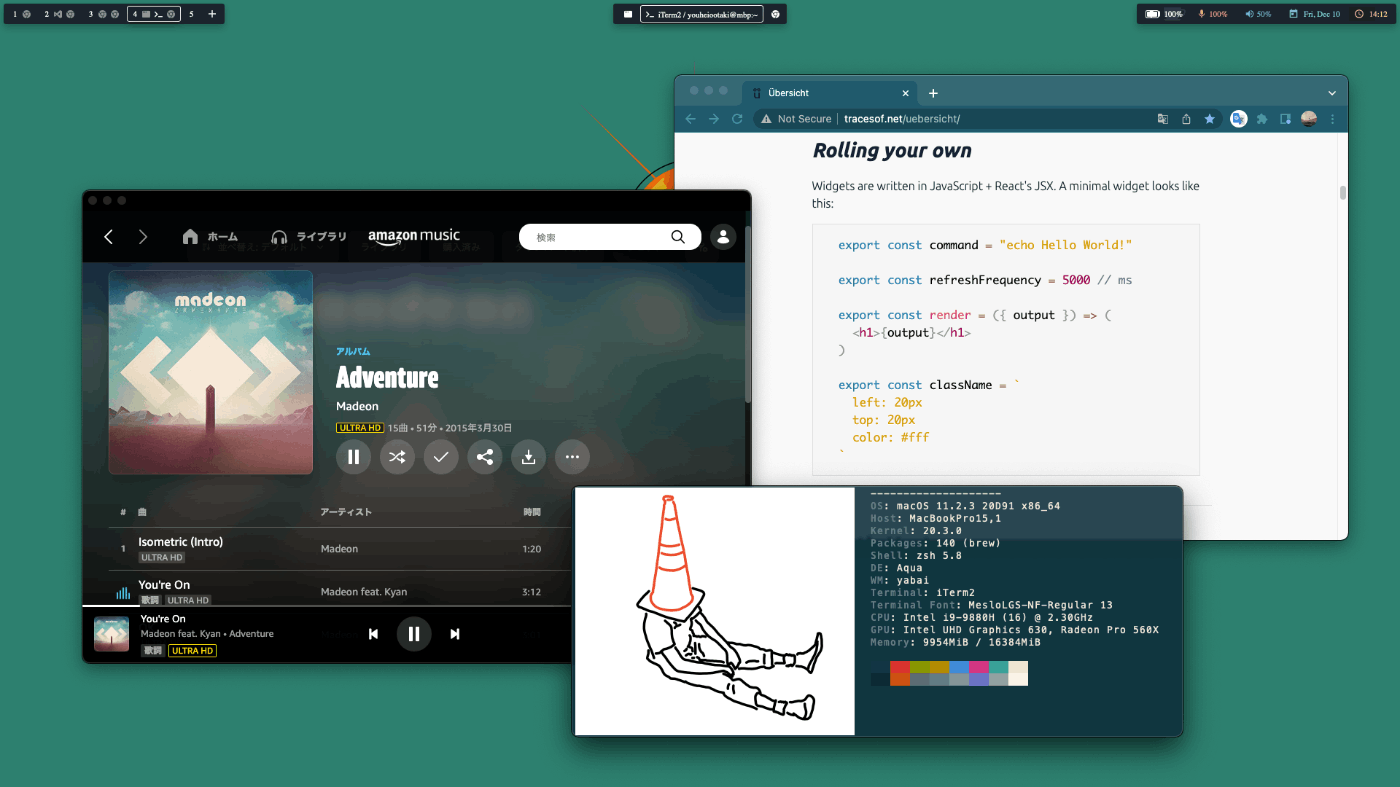
Task: Select track Isometric (Intro)
Action: pos(181,541)
